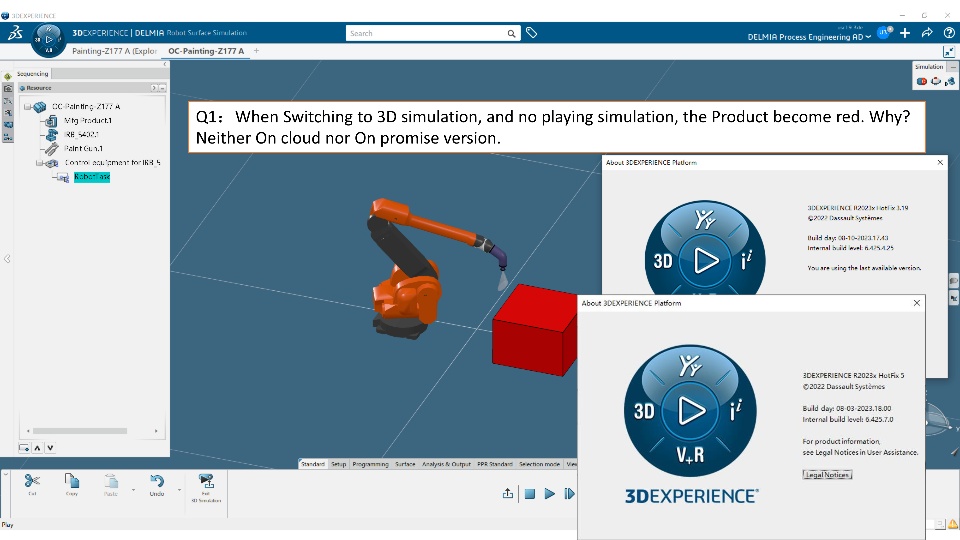The width and height of the screenshot is (960, 540).
Task: Click the camera icon in left sidebar
Action: click(7, 89)
